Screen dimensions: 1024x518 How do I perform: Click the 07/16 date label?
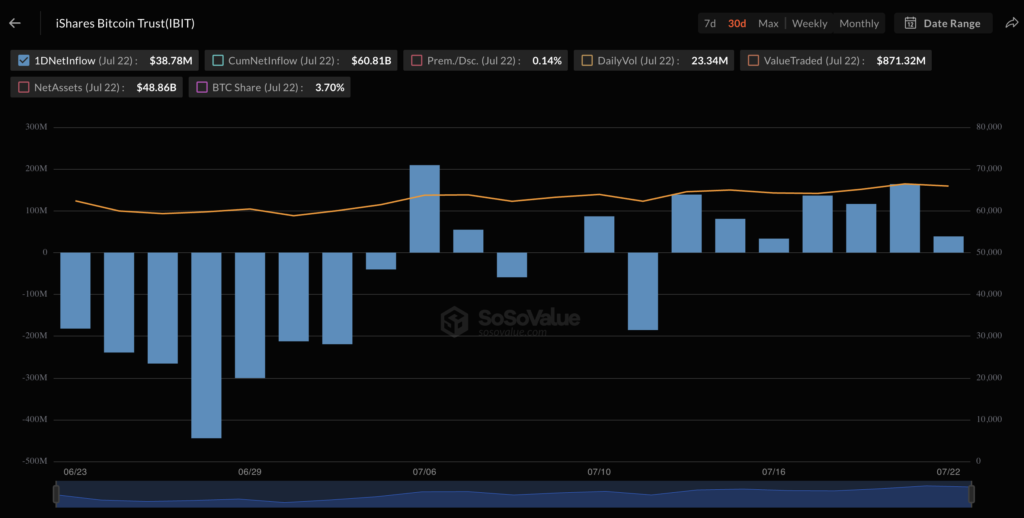pos(773,472)
